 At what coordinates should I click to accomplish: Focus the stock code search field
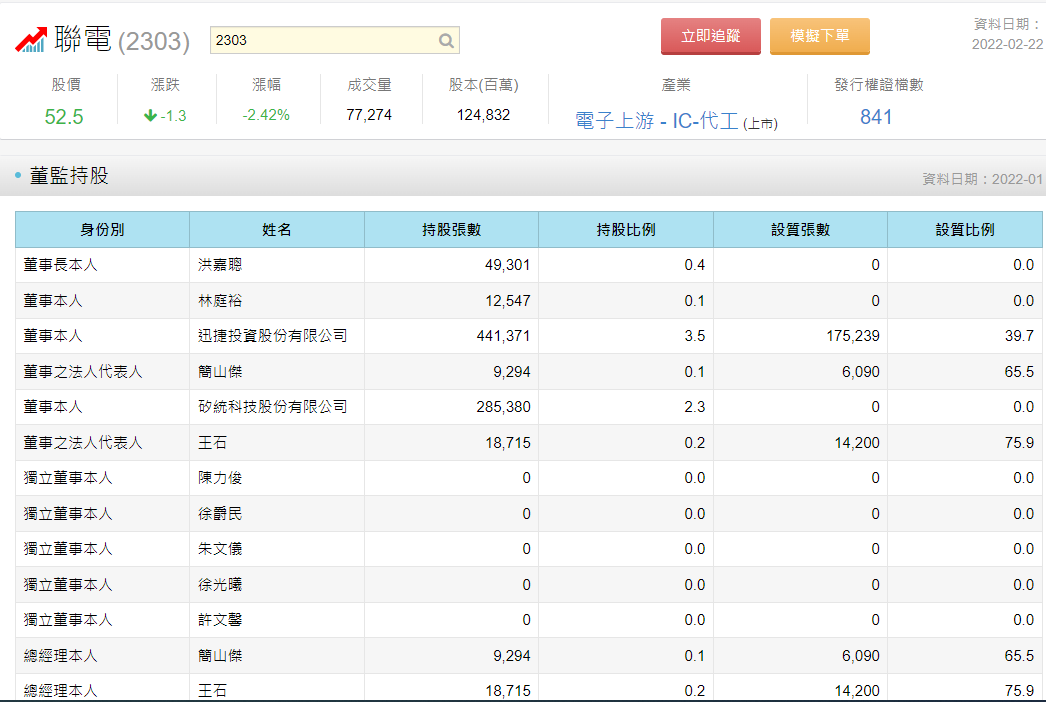(x=334, y=40)
